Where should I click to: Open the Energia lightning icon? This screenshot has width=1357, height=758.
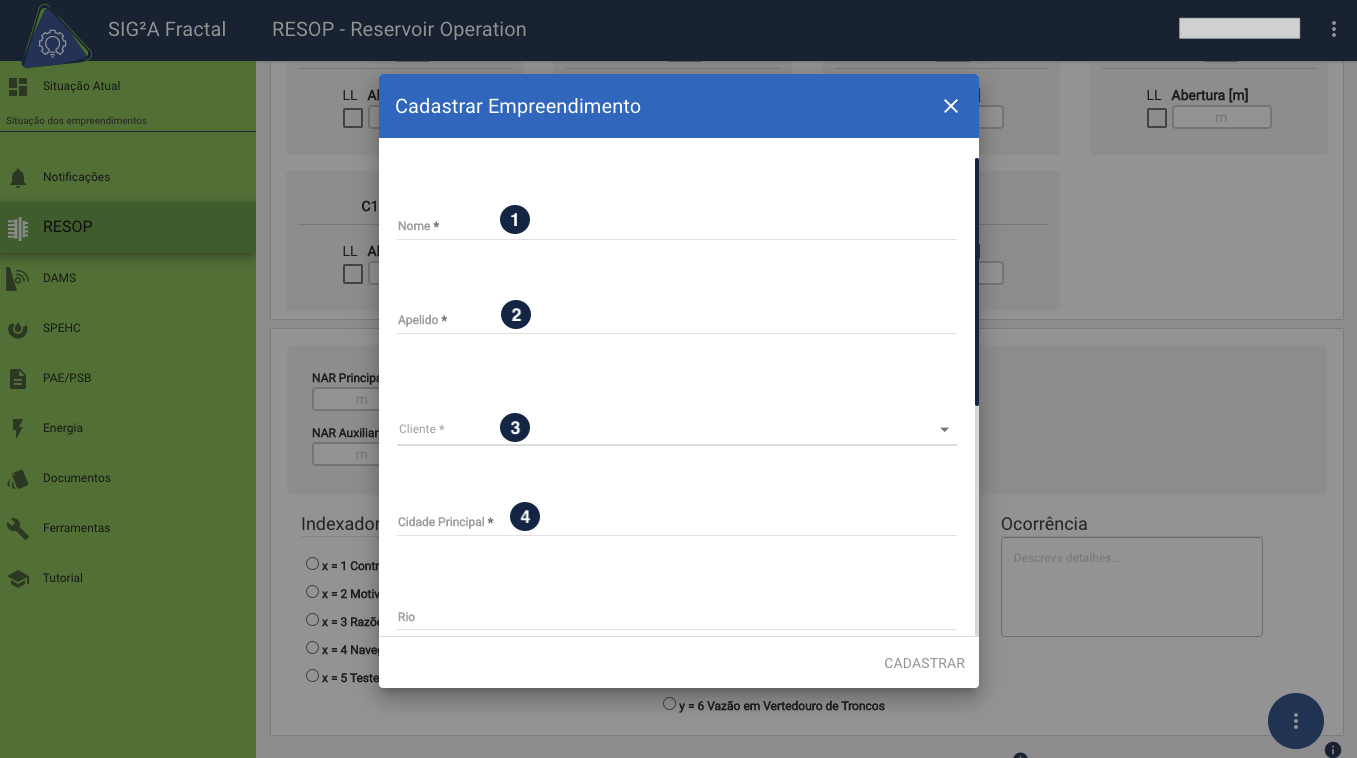coord(18,428)
